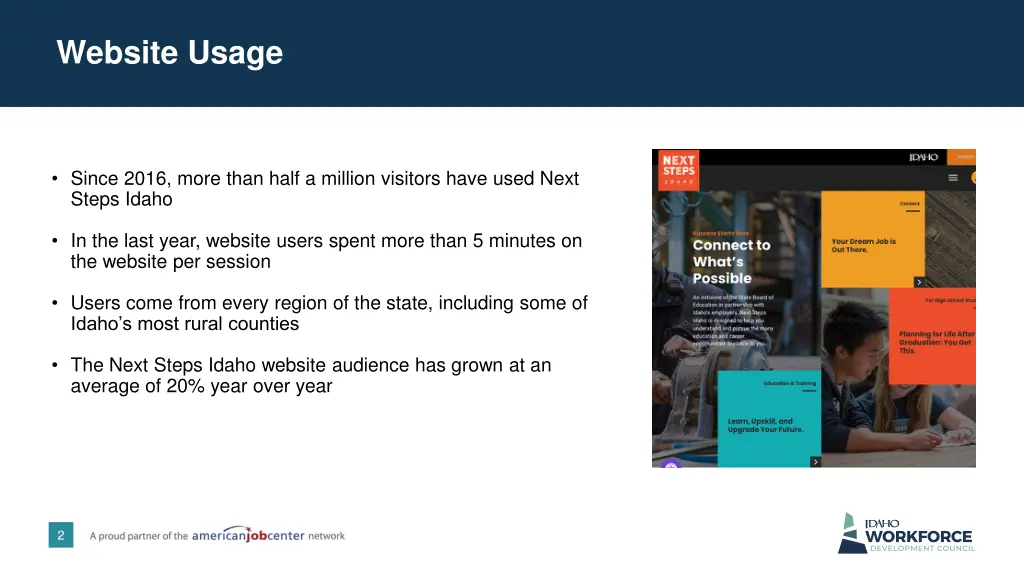Click the 'Connect to What's Possible' heading

click(731, 262)
